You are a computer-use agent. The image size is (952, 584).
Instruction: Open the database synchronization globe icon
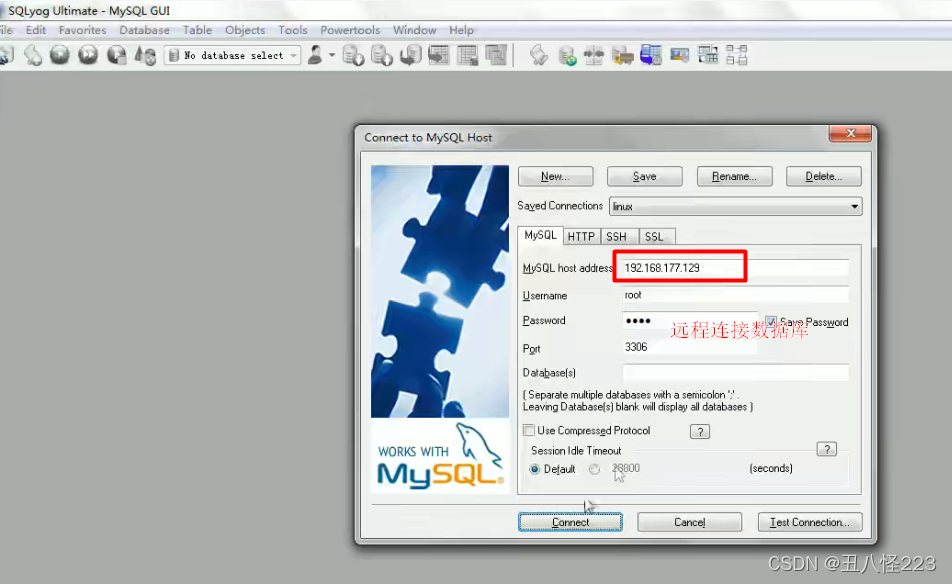566,55
